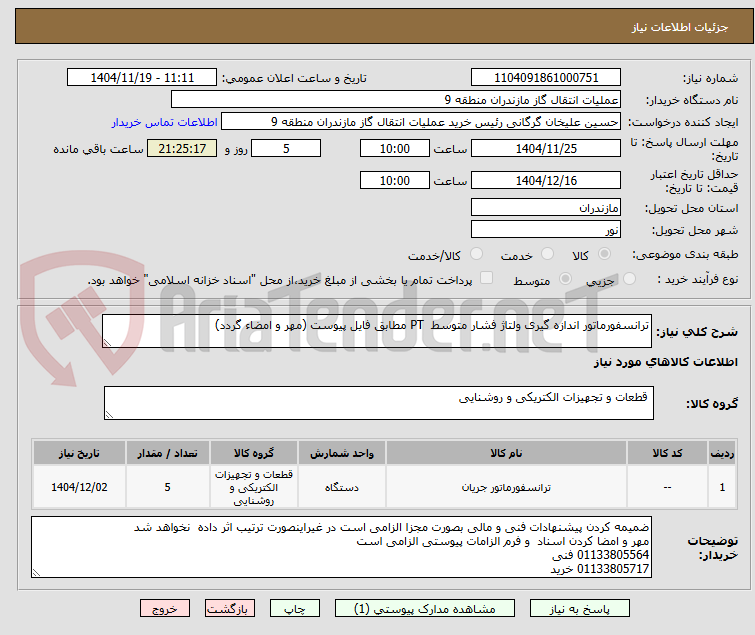Open مشاهده مدارک پیوستی (1) button

click(425, 609)
